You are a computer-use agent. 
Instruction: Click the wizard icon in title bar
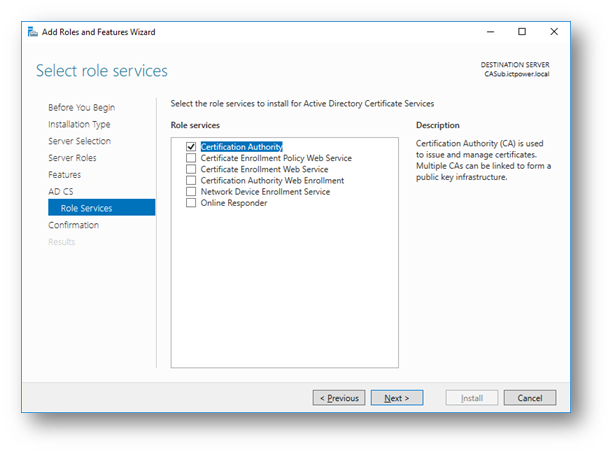pyautogui.click(x=32, y=32)
